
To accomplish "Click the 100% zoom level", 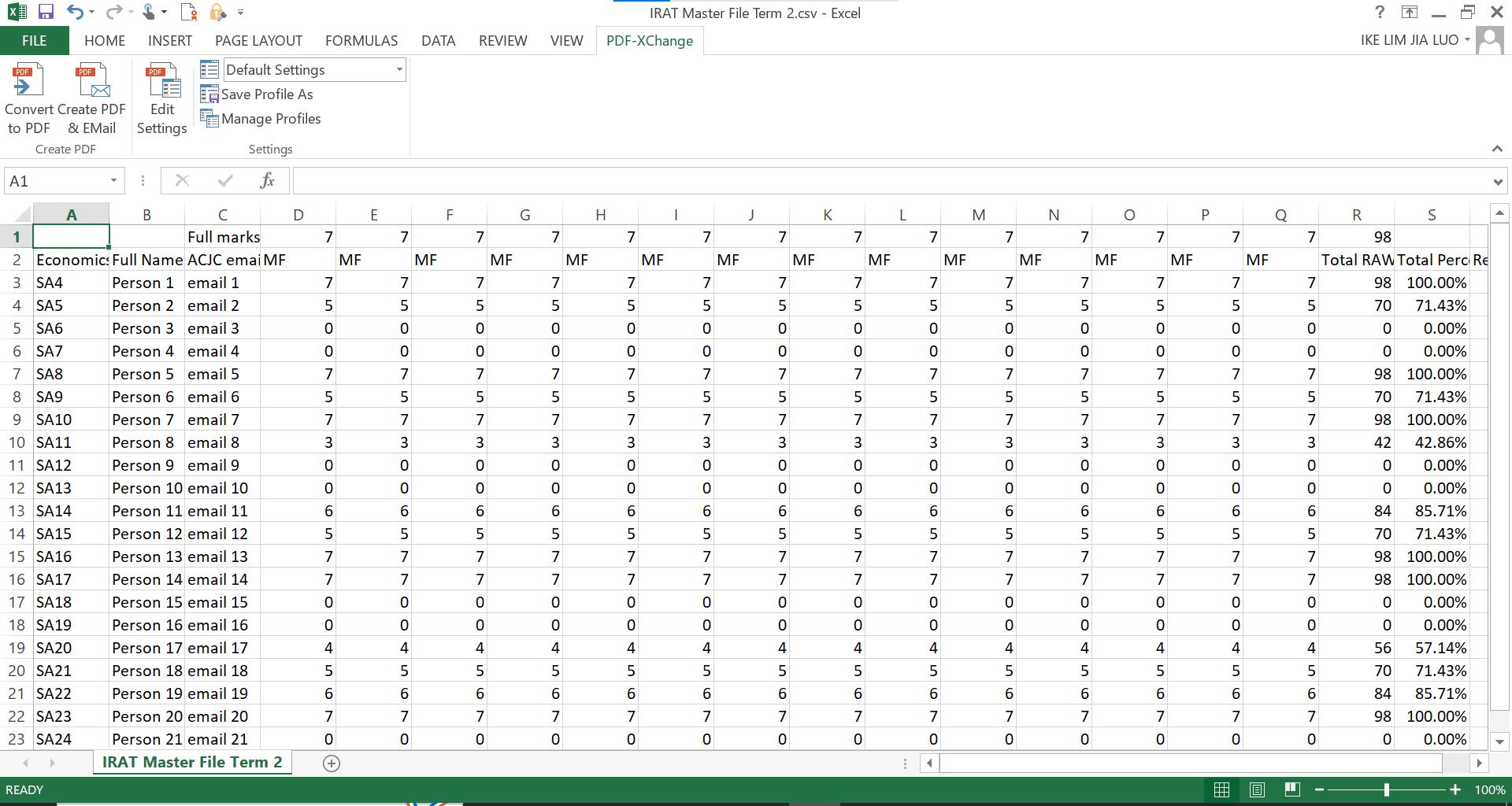I will click(x=1490, y=789).
